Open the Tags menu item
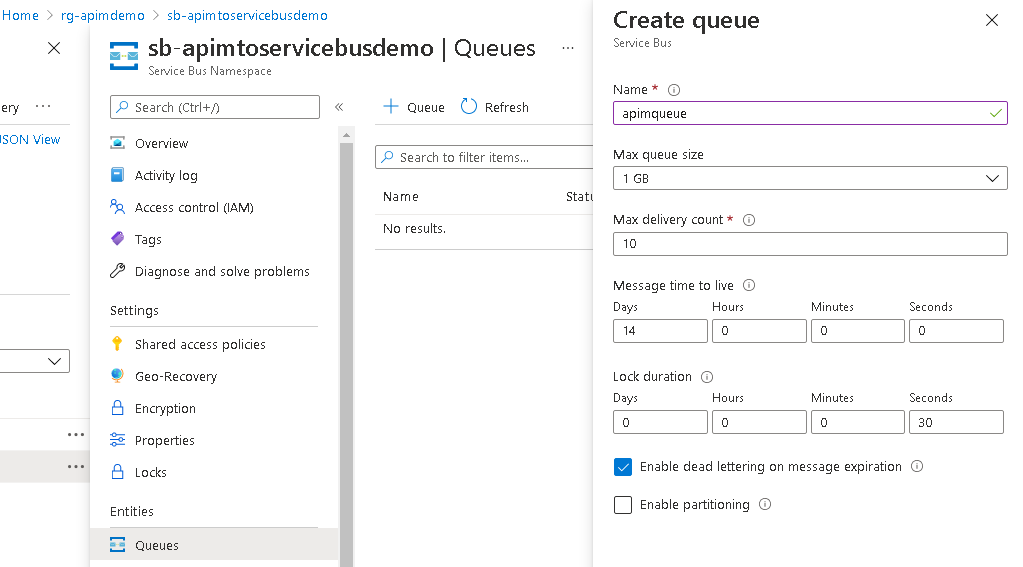Screen dimensions: 1023x567 pos(148,239)
